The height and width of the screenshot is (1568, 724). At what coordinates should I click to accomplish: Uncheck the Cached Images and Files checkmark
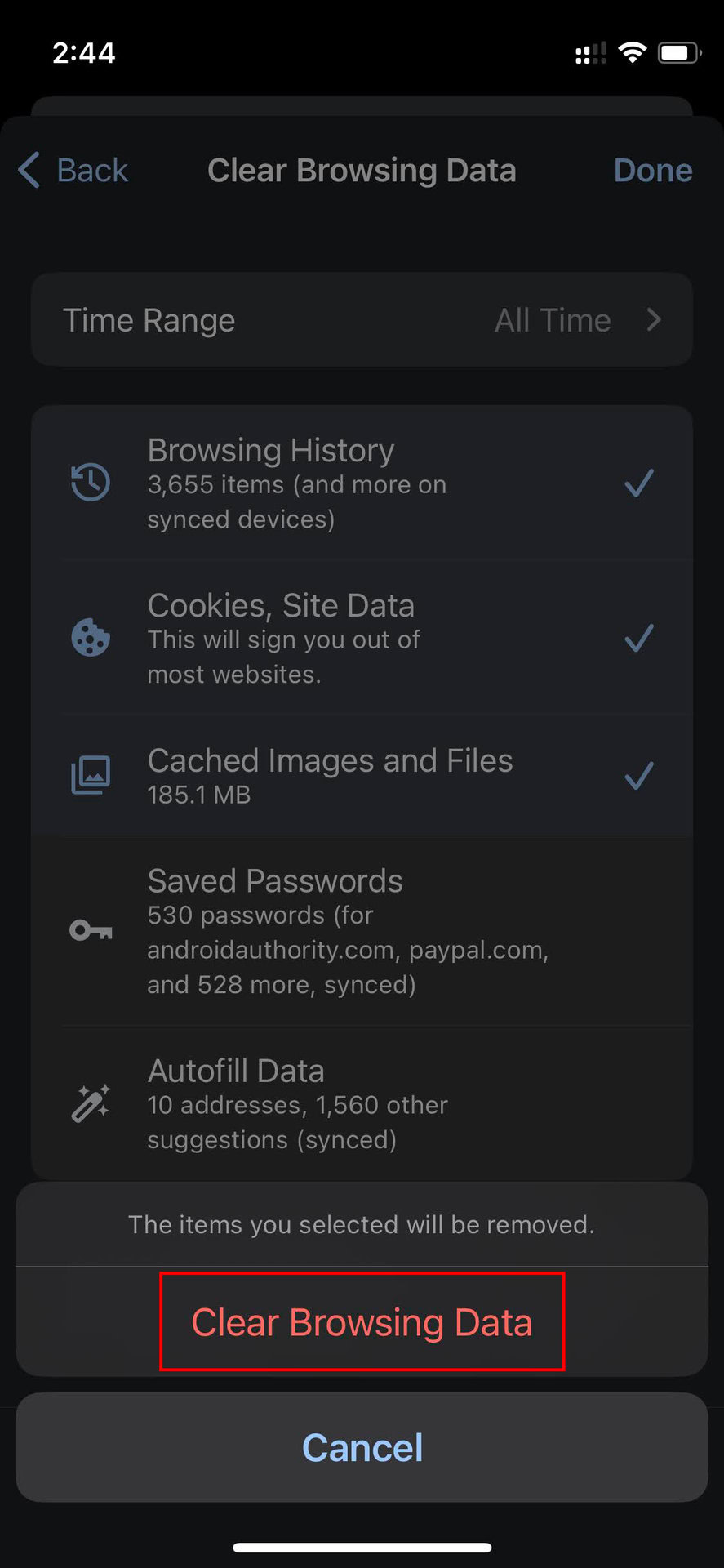[x=638, y=775]
